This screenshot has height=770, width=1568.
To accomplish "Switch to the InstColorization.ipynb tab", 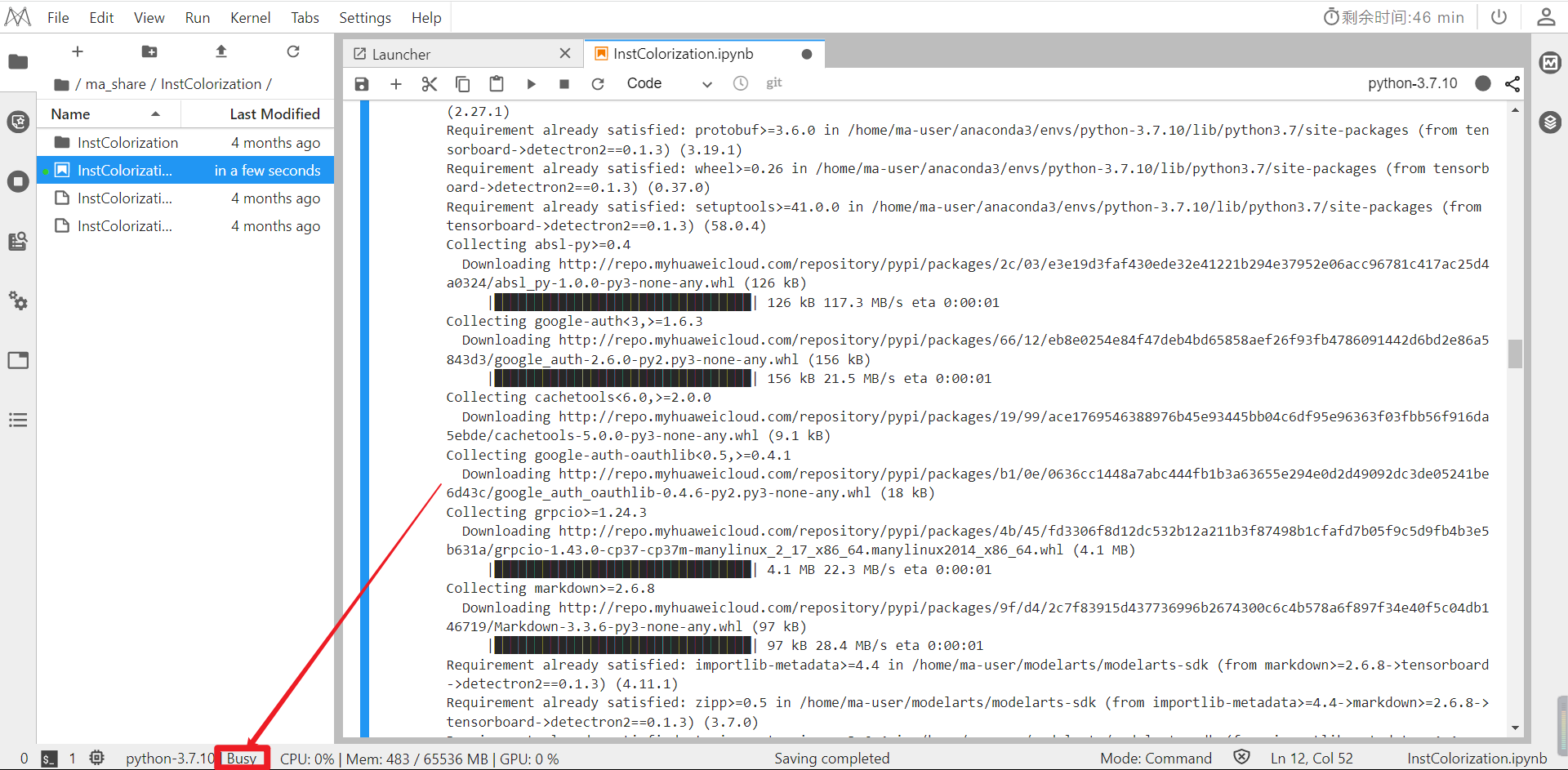I will point(702,54).
